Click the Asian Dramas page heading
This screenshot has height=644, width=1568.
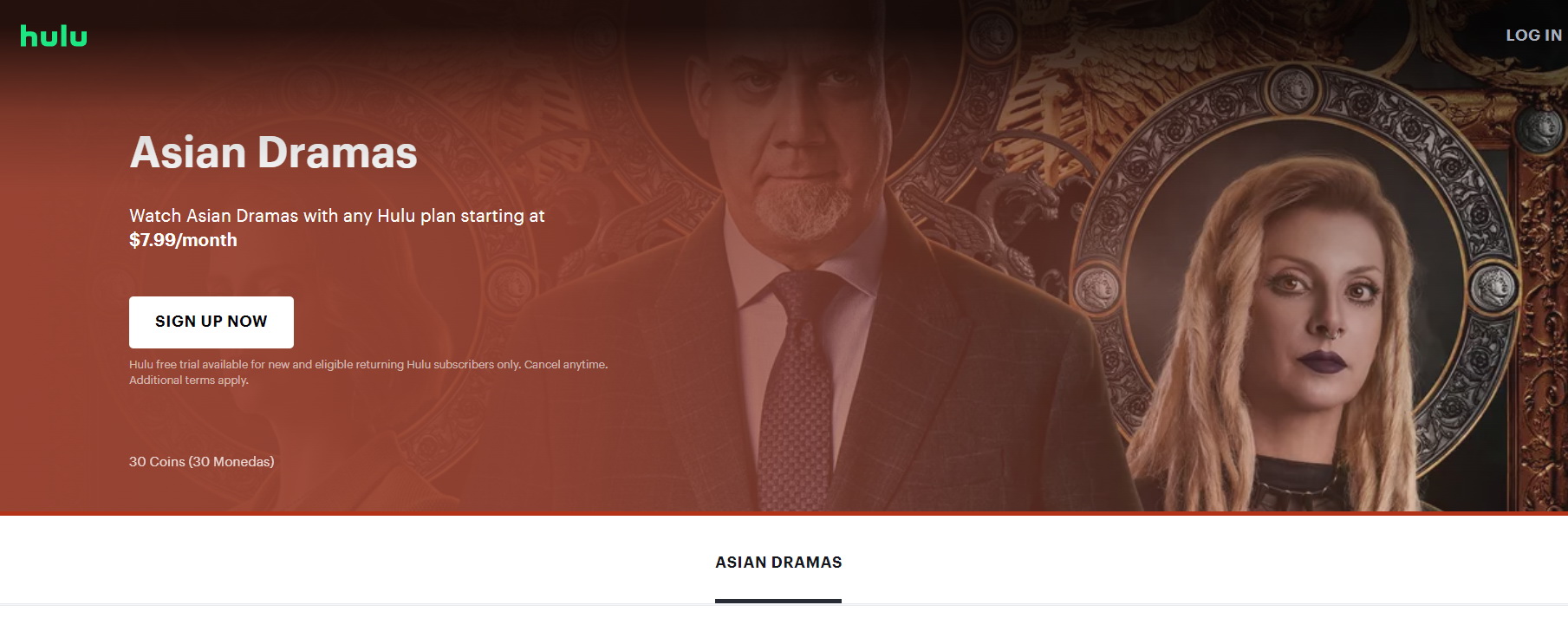tap(273, 153)
